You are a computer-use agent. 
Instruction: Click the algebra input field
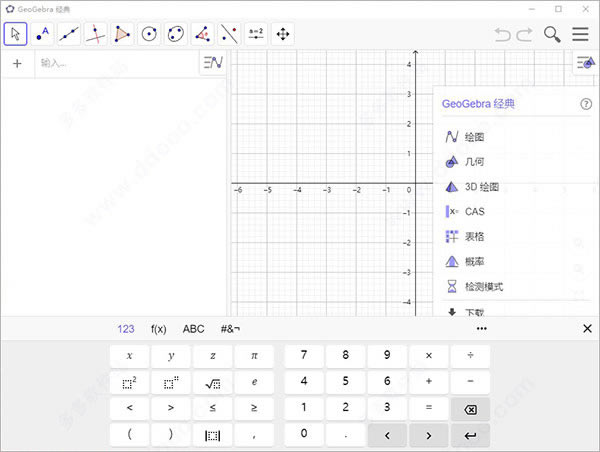pos(115,63)
